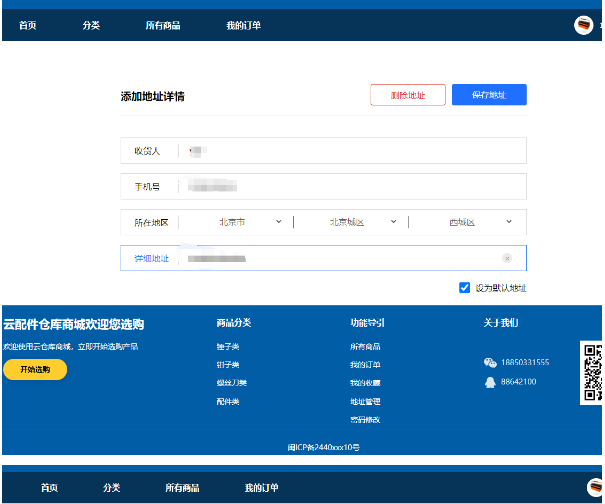Focus the 手机号 input field
Image resolution: width=605 pixels, height=504 pixels.
pos(350,186)
